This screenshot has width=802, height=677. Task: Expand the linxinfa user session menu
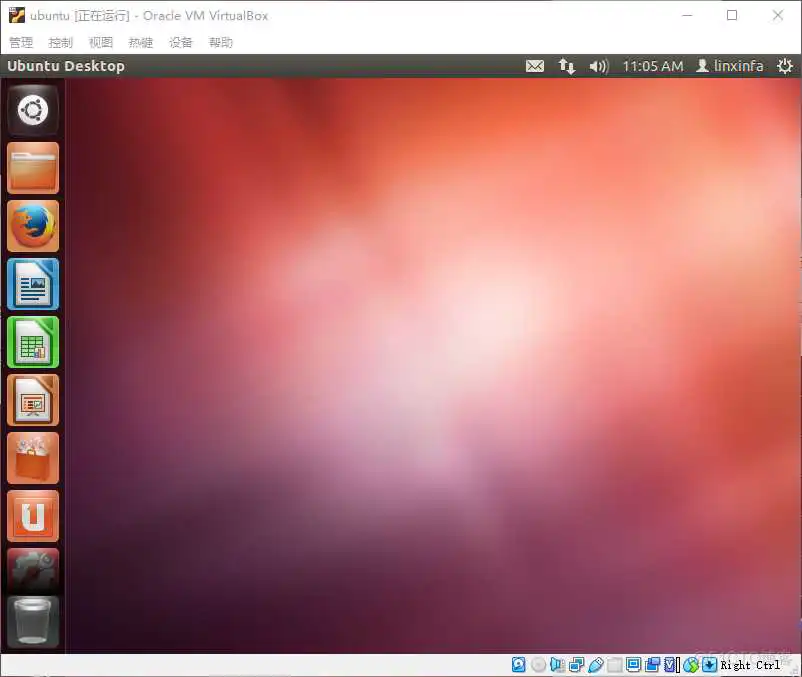[729, 66]
